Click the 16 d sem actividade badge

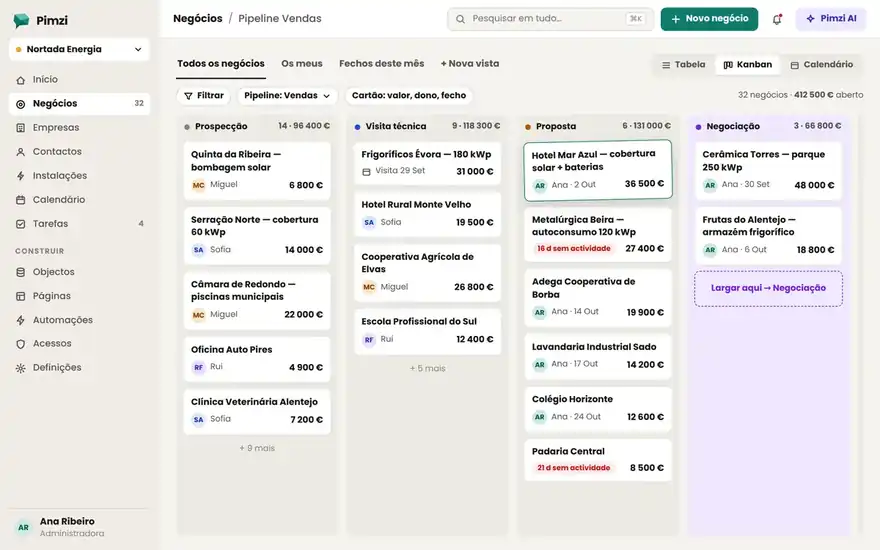click(573, 249)
